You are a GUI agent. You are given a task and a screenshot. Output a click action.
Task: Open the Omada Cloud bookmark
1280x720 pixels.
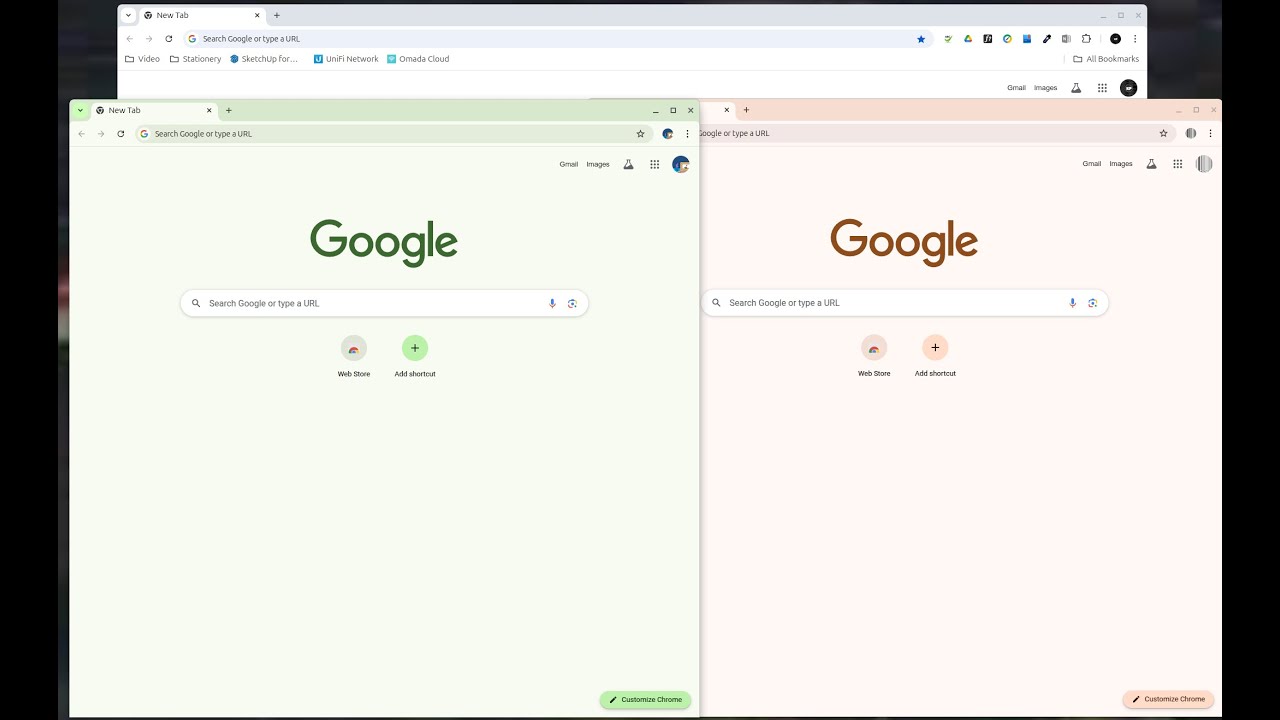pos(418,59)
